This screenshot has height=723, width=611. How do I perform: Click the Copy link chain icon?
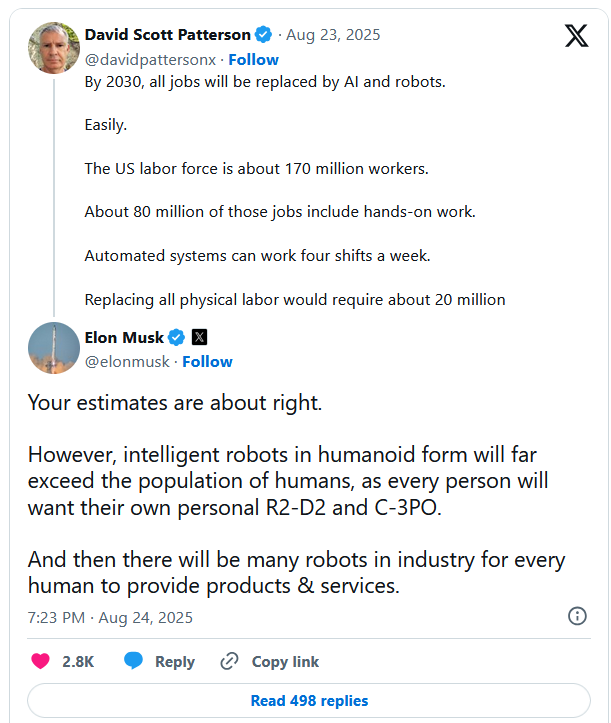click(229, 661)
